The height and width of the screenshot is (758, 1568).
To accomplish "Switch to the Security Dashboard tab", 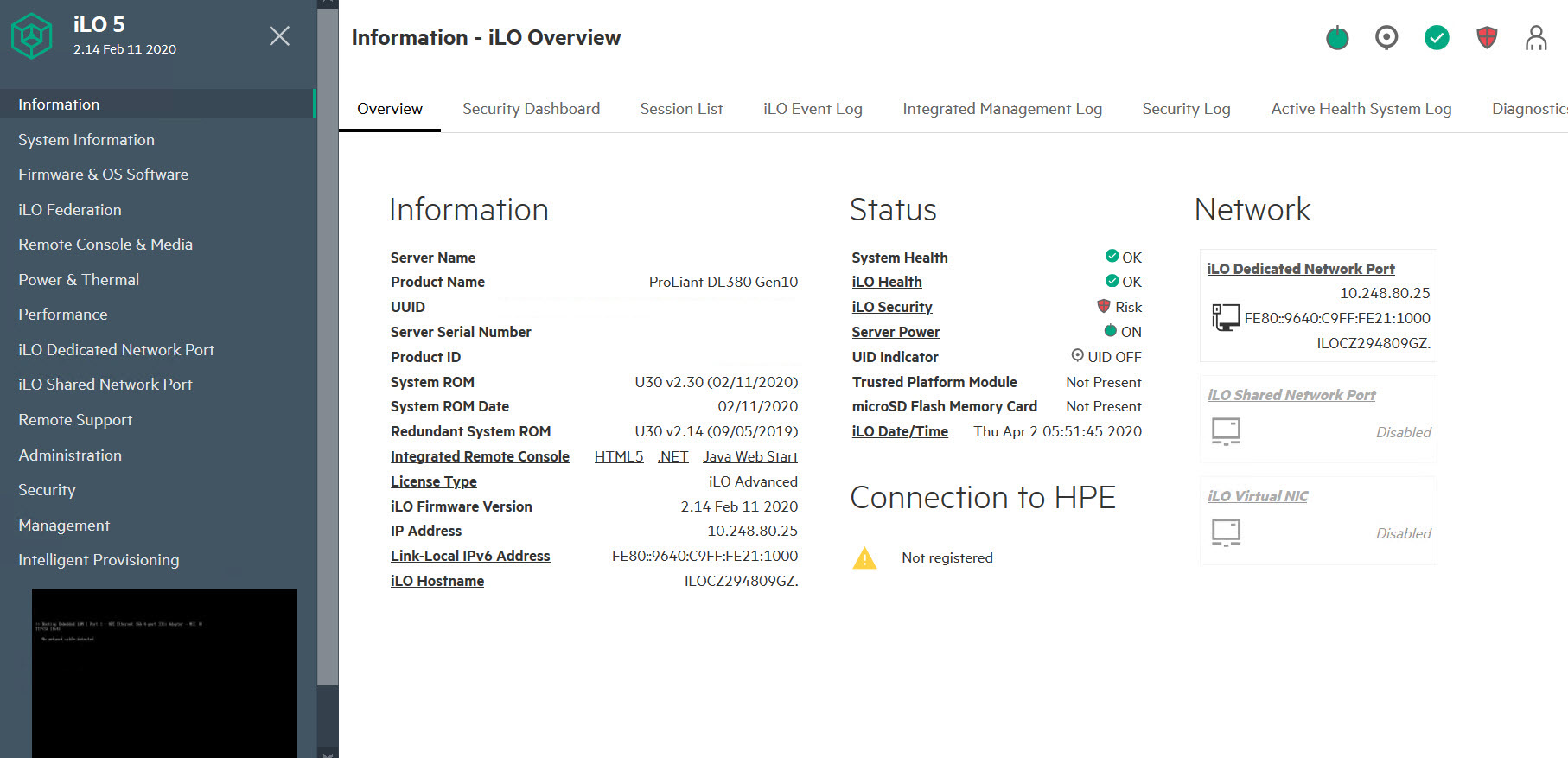I will [531, 109].
